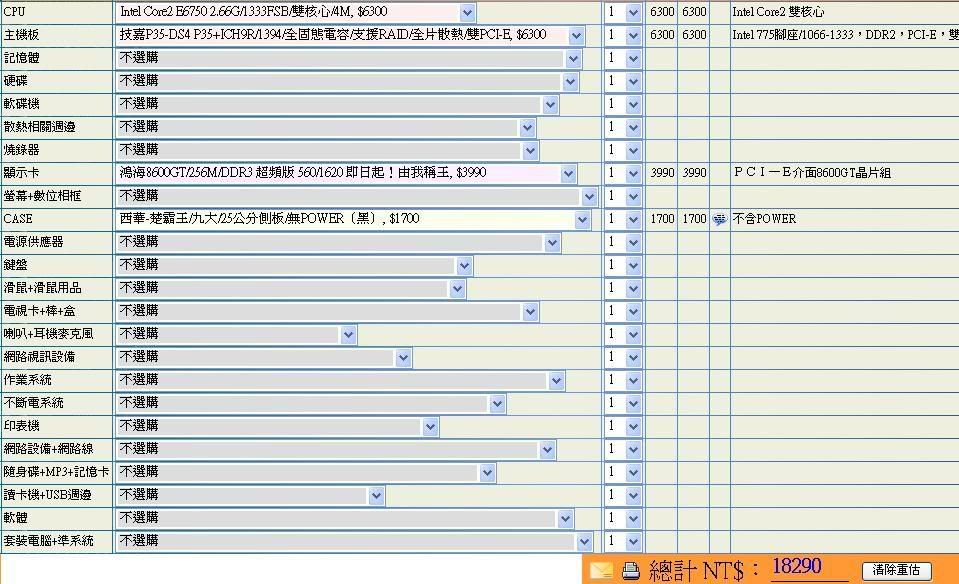The image size is (959, 584).
Task: Change the 顯示卡 quantity dropdown
Action: tap(622, 173)
